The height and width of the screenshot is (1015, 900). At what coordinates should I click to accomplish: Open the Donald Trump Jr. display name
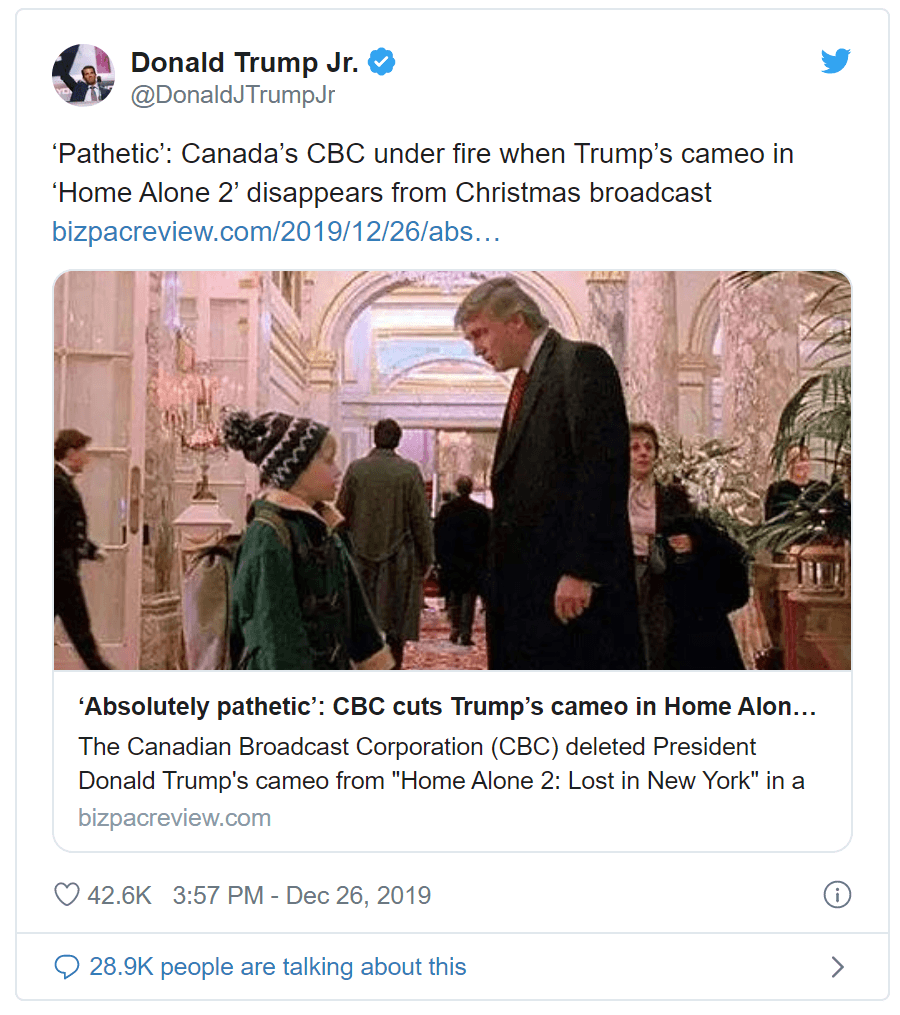pos(244,62)
